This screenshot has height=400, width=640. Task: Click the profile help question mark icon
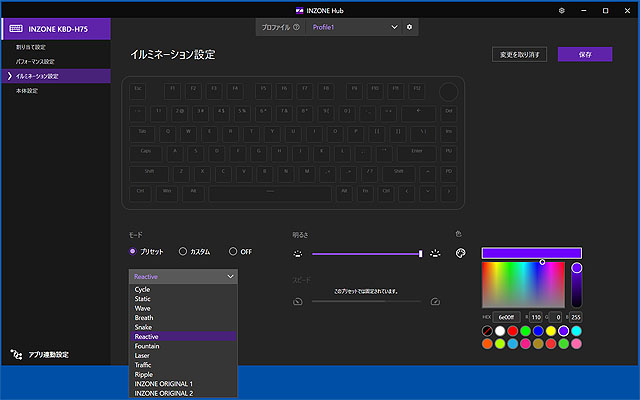pyautogui.click(x=296, y=27)
